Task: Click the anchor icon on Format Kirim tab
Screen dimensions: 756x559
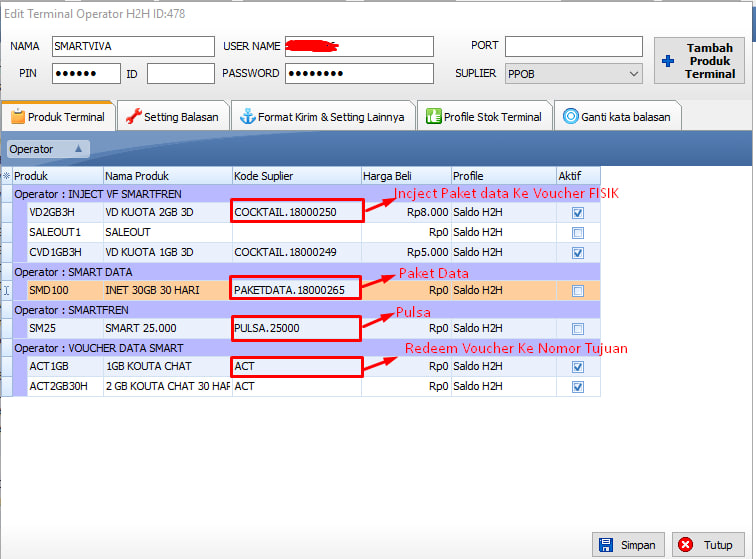Action: pyautogui.click(x=247, y=117)
